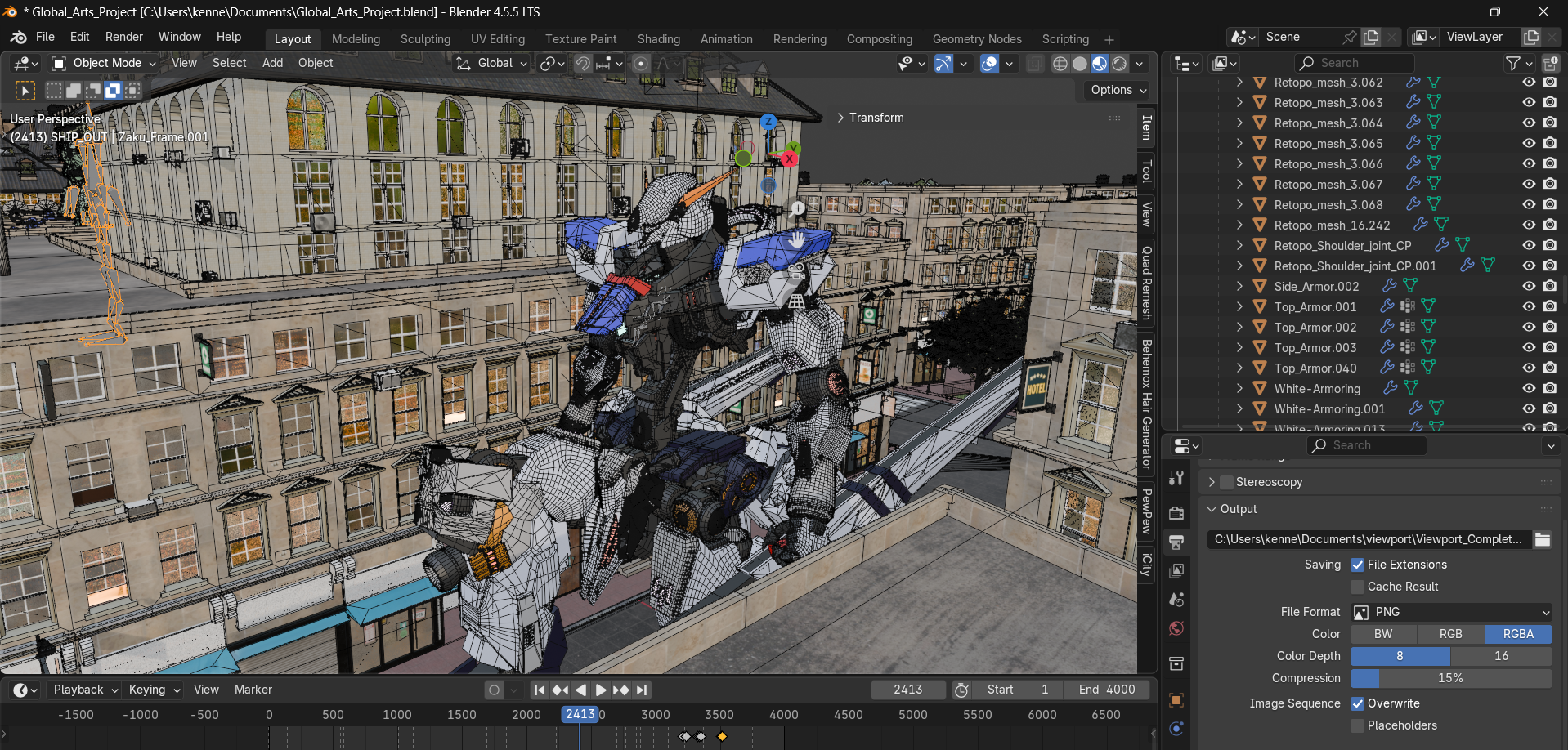
Task: Open the Physics properties tab icon
Action: pos(1176,729)
